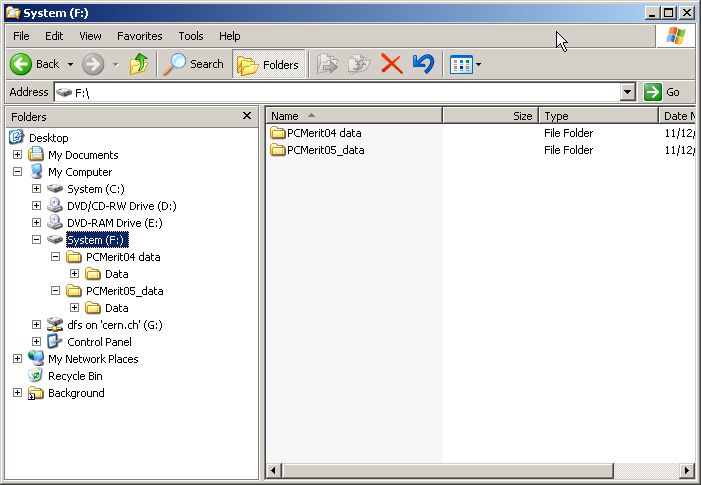Sort by the Date Modified column header

point(677,116)
